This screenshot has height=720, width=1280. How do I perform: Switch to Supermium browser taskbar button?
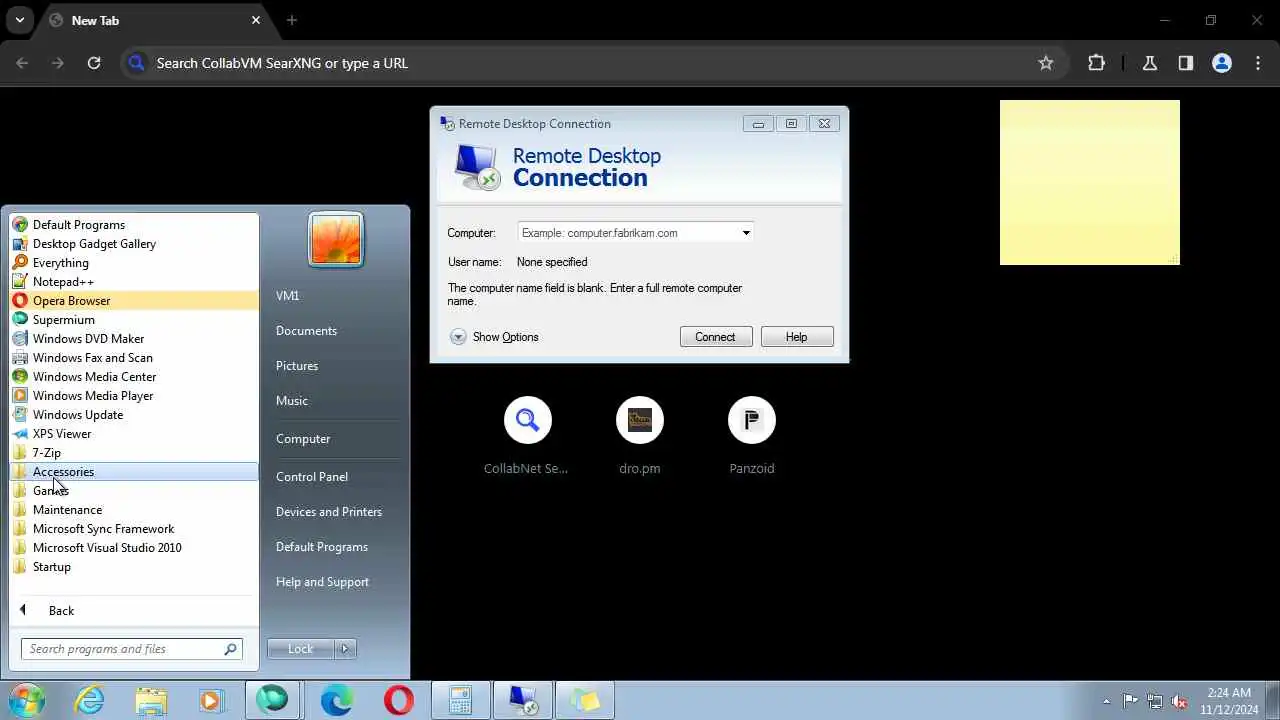[273, 700]
